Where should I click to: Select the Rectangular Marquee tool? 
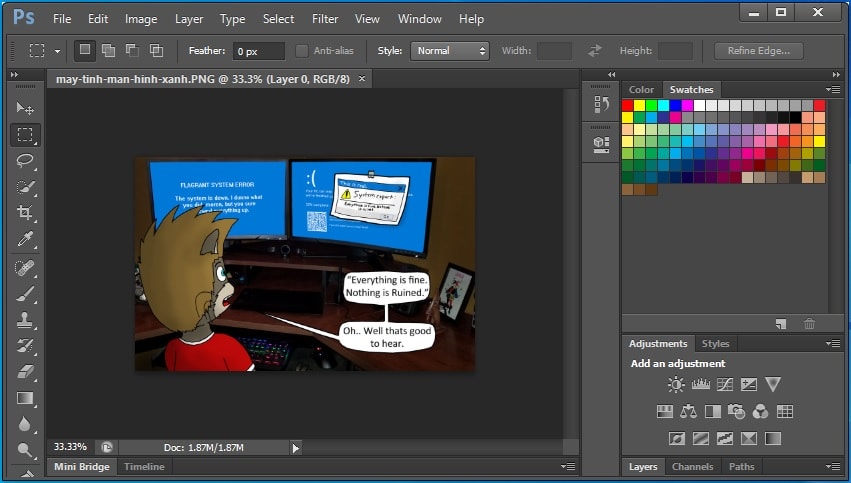pos(24,134)
